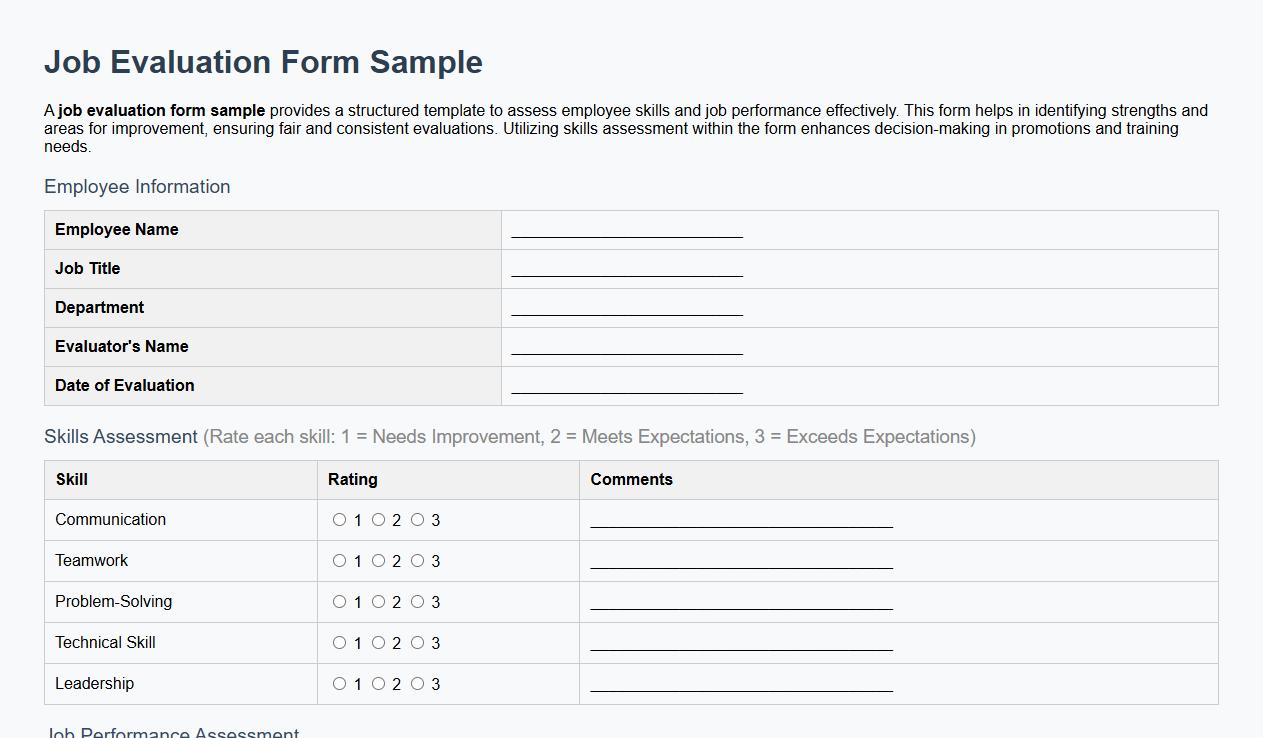Choose rating 3 for Teamwork
The width and height of the screenshot is (1263, 738).
[x=418, y=560]
